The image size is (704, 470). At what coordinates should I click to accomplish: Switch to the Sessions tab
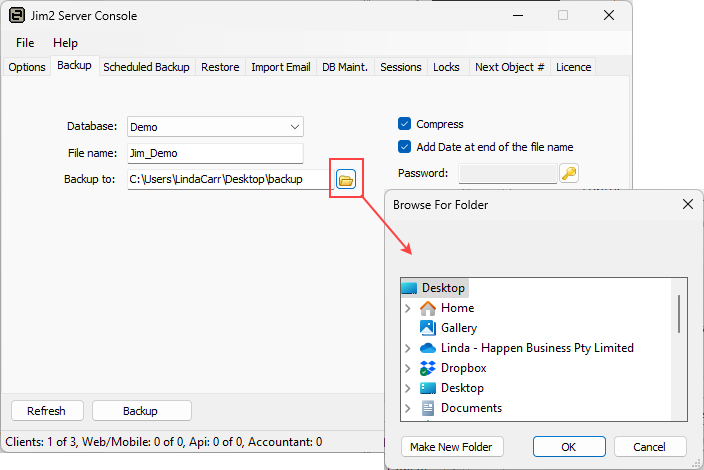400,67
